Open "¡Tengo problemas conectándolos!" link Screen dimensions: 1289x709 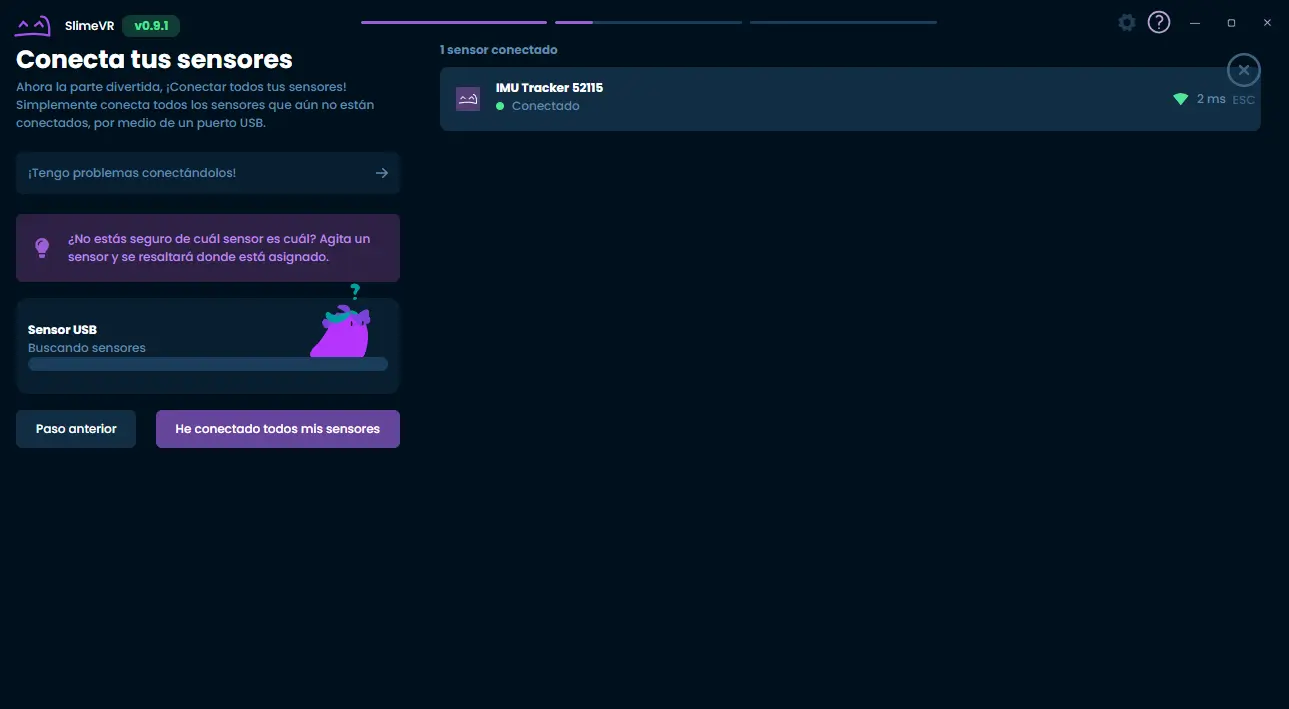tap(132, 173)
